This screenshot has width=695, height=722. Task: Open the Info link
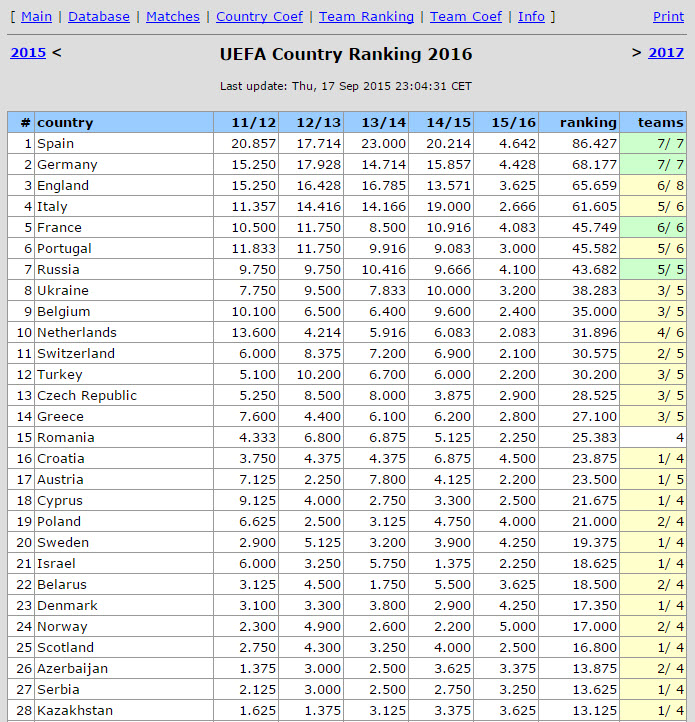[531, 17]
